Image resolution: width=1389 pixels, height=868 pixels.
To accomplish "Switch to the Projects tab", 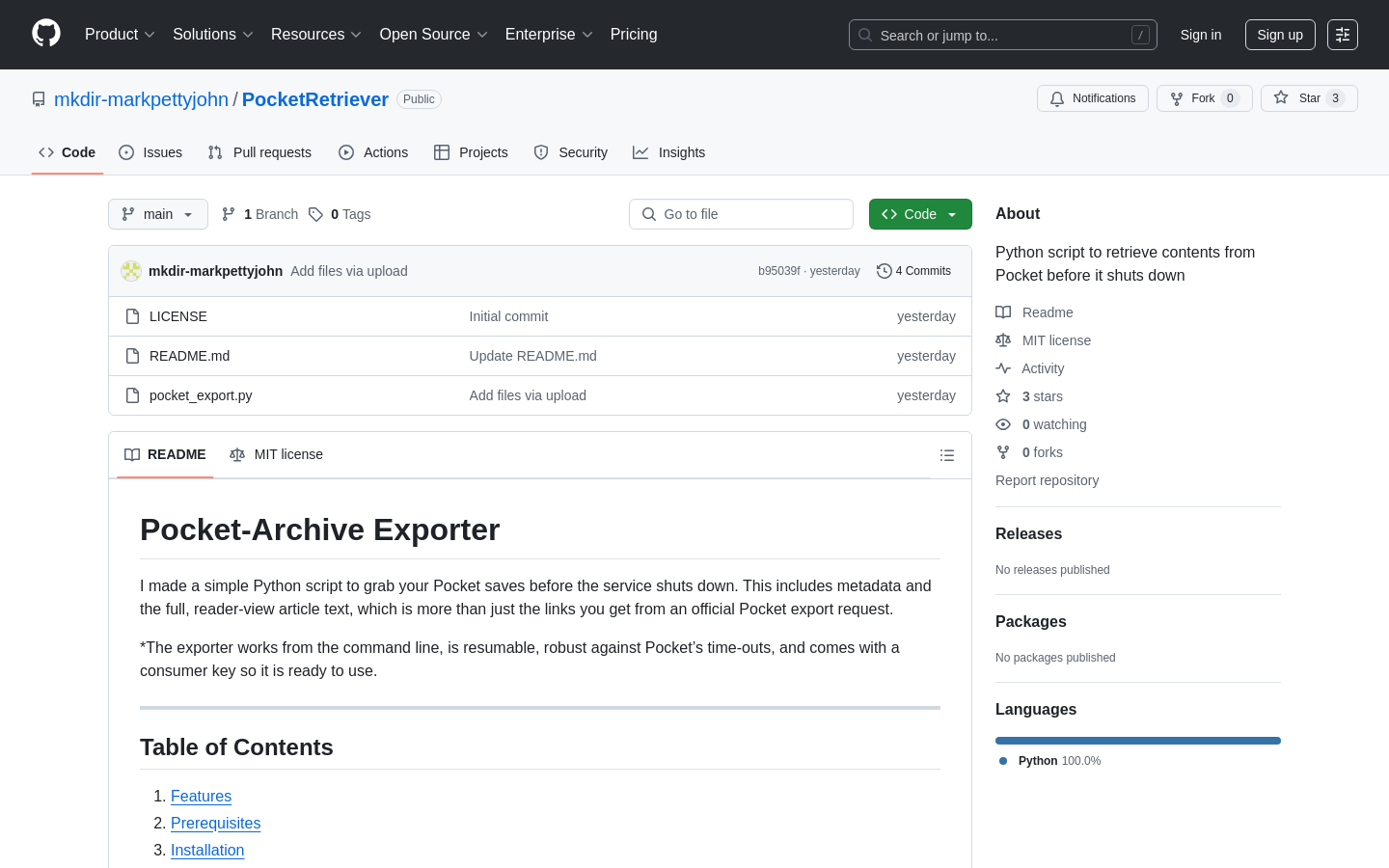I will [x=471, y=152].
